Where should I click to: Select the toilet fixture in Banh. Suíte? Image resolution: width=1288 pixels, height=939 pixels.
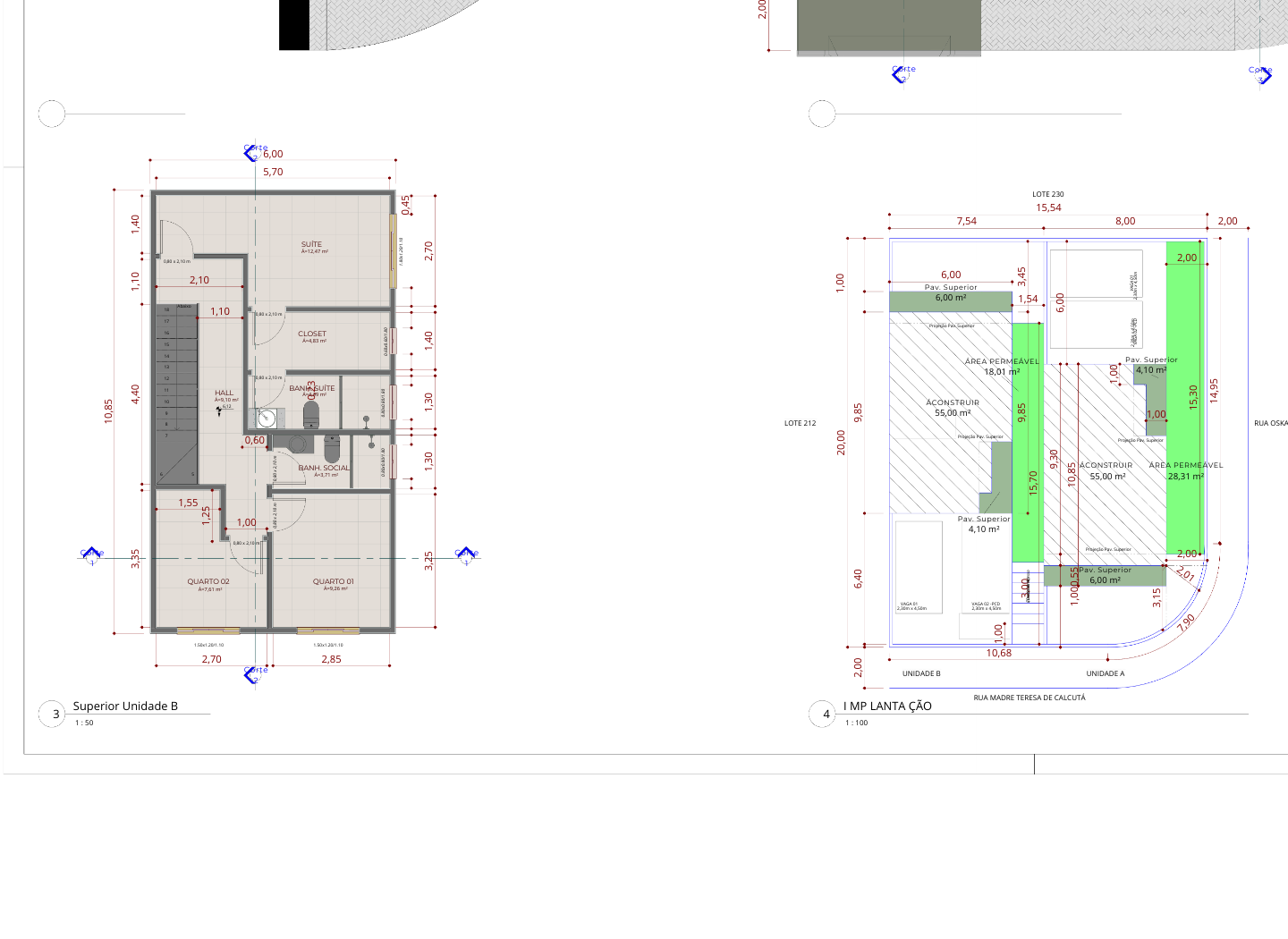click(x=311, y=414)
